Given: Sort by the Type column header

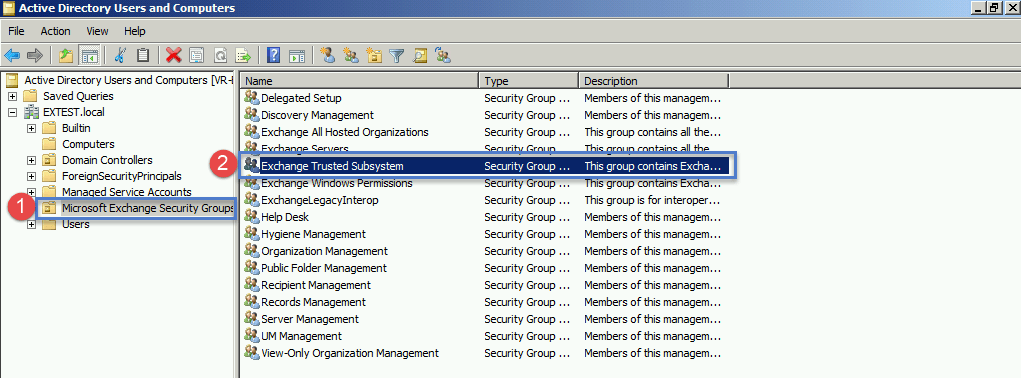Looking at the screenshot, I should coord(528,81).
